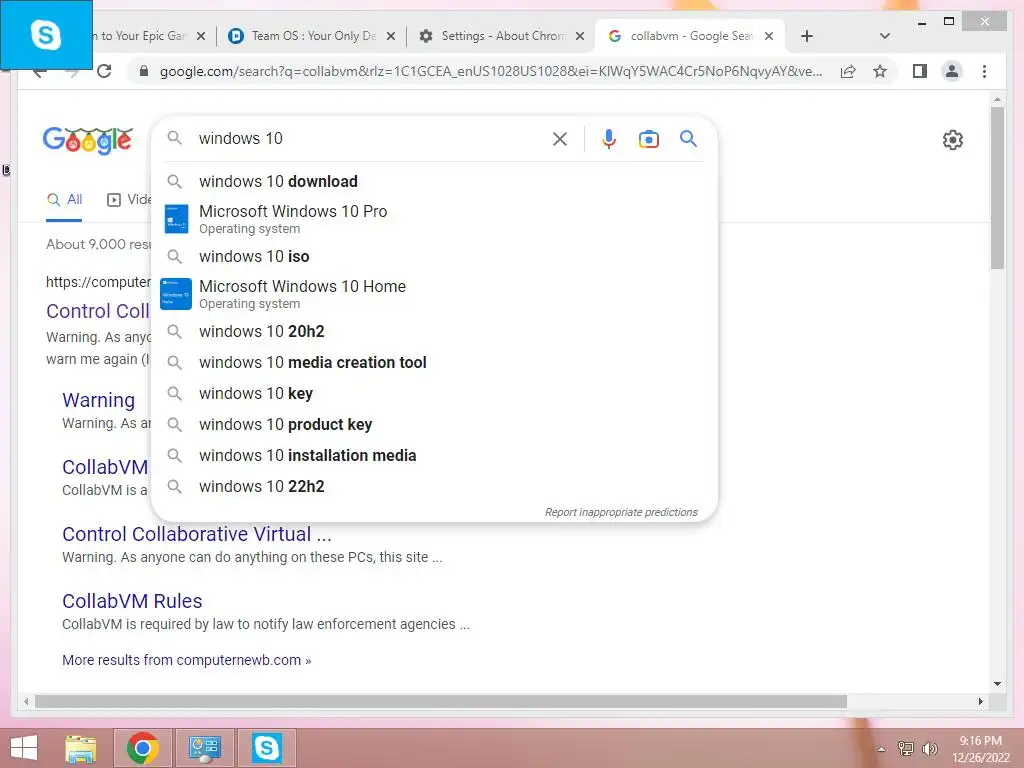The width and height of the screenshot is (1024, 768).
Task: Click the vertical scrollbar thumb
Action: (x=997, y=188)
